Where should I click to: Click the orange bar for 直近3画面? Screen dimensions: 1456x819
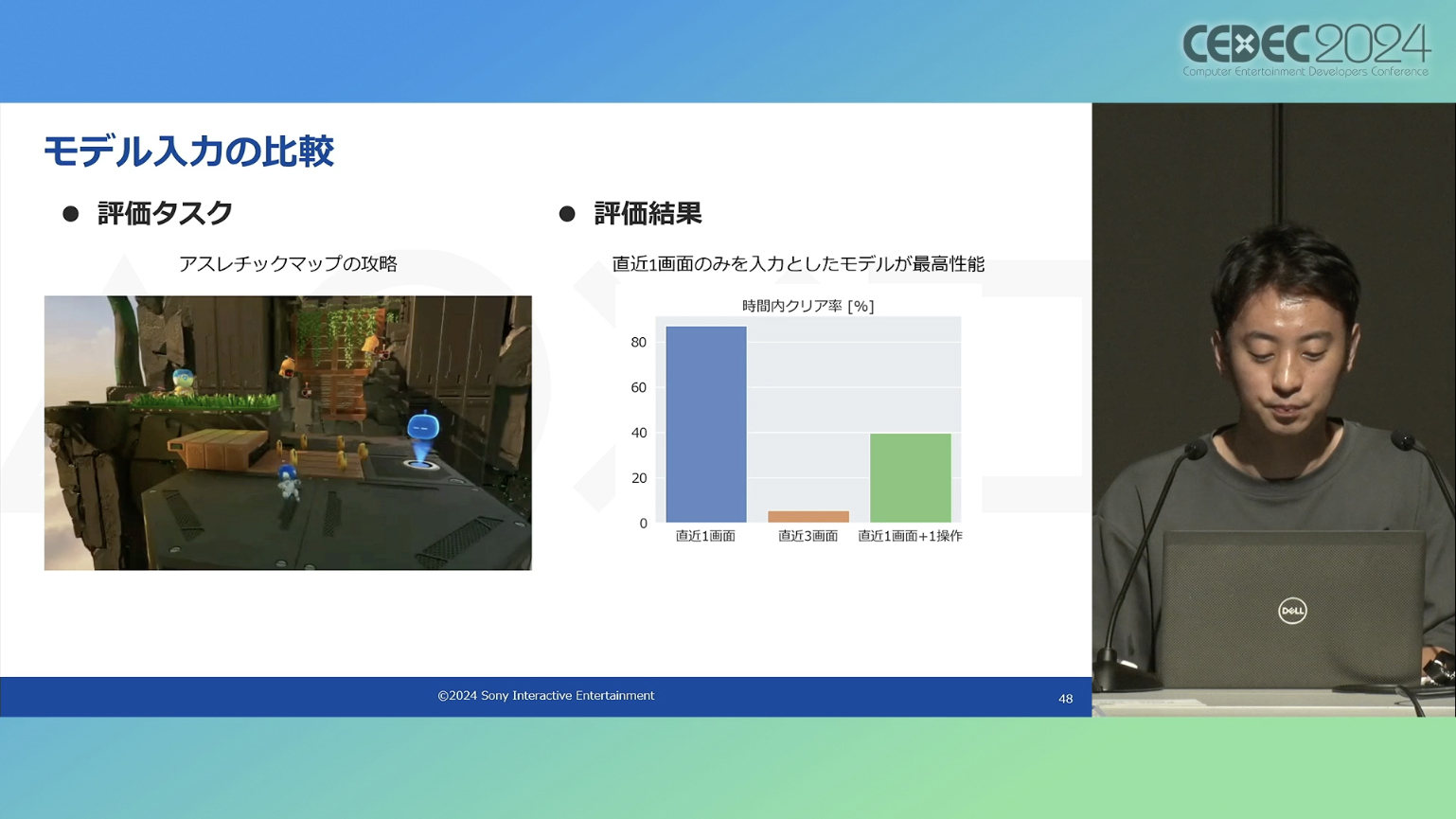tap(808, 517)
